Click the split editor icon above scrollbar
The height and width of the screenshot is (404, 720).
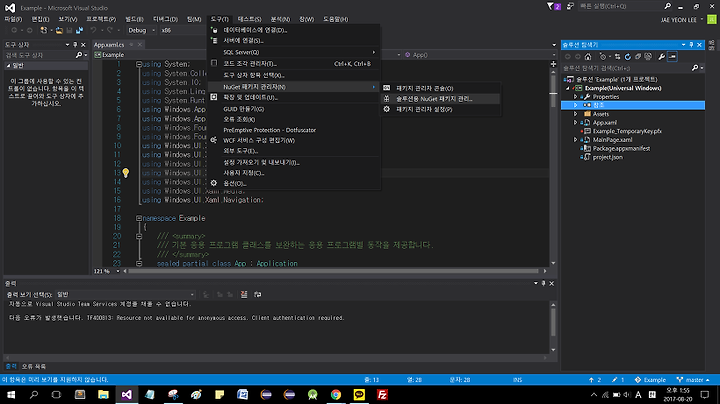(553, 64)
